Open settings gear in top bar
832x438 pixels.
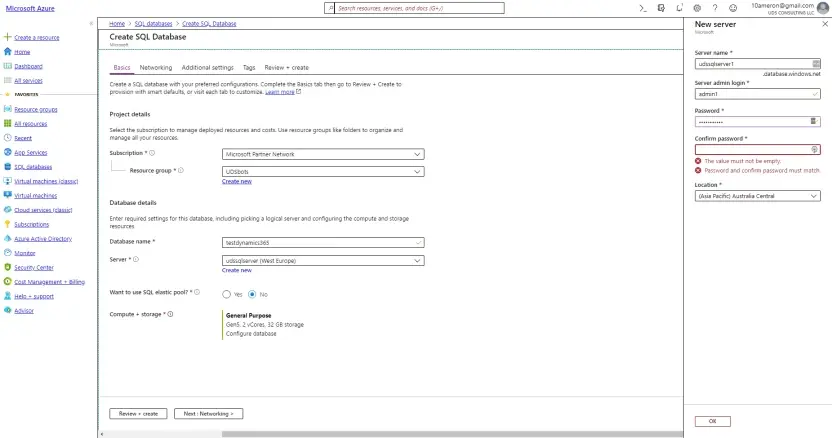697,8
